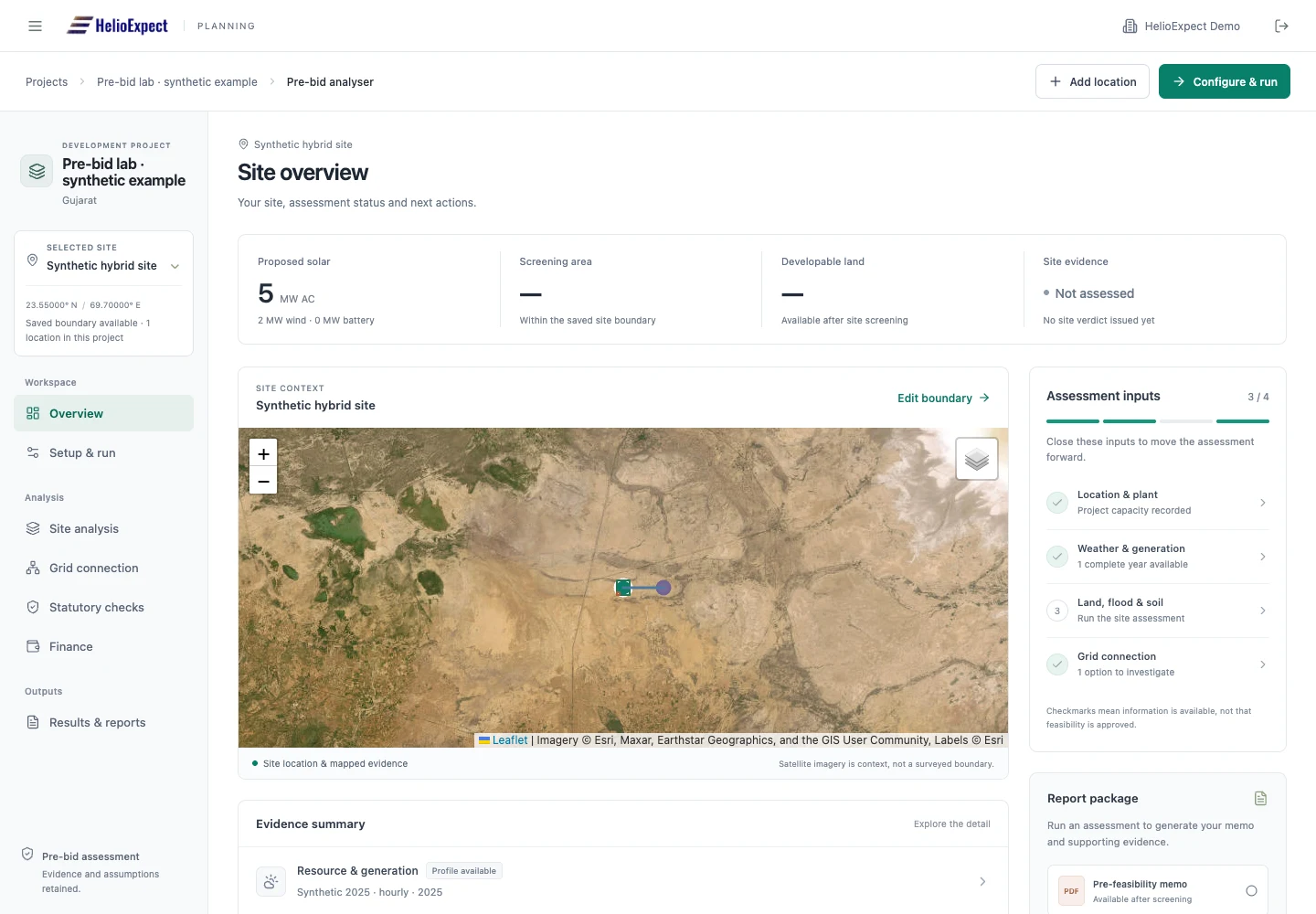Click the purple grid point marker
This screenshot has height=914, width=1316.
coord(663,588)
